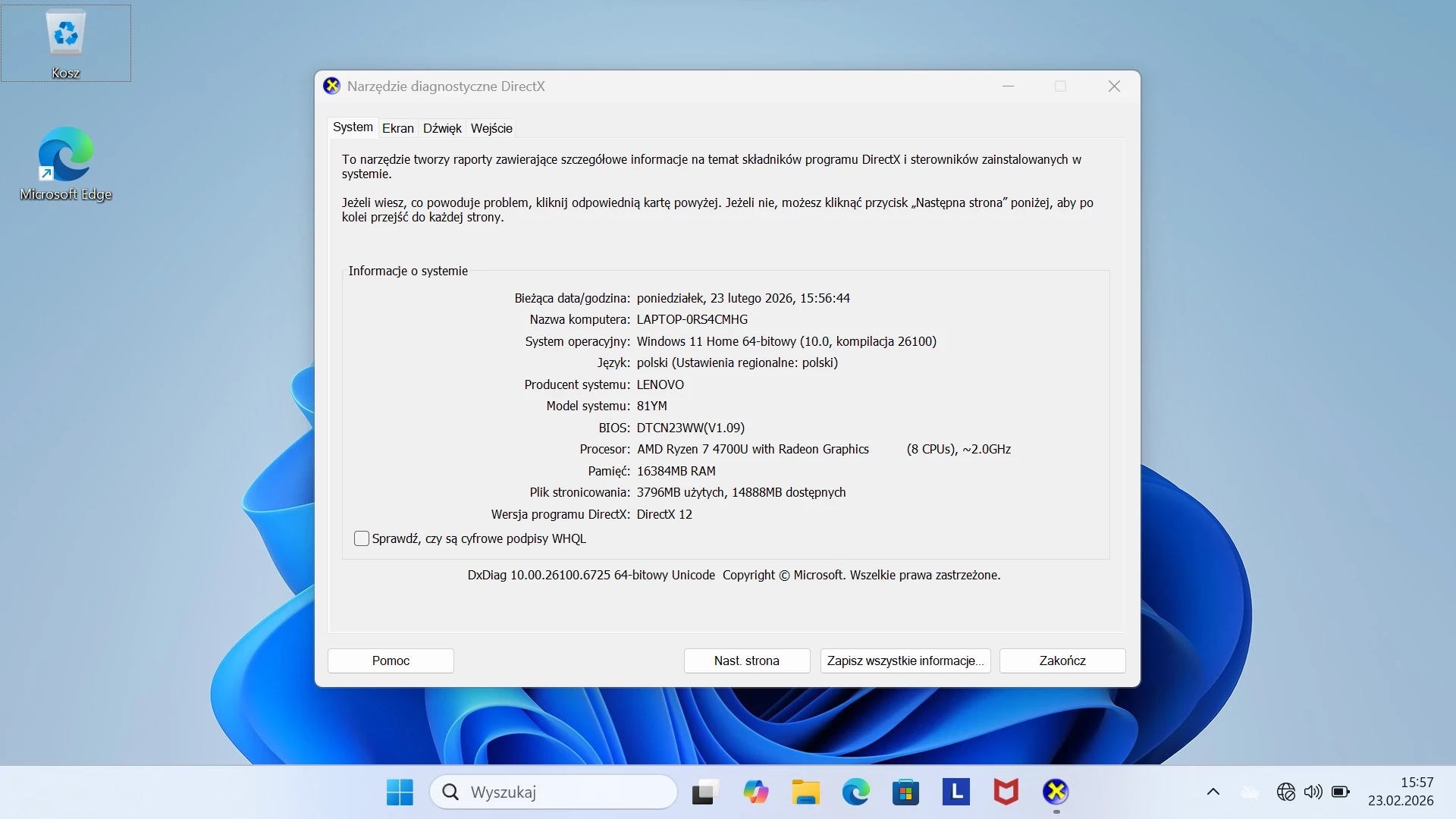Click the volume icon in the system tray
Viewport: 1456px width, 819px height.
[x=1313, y=792]
